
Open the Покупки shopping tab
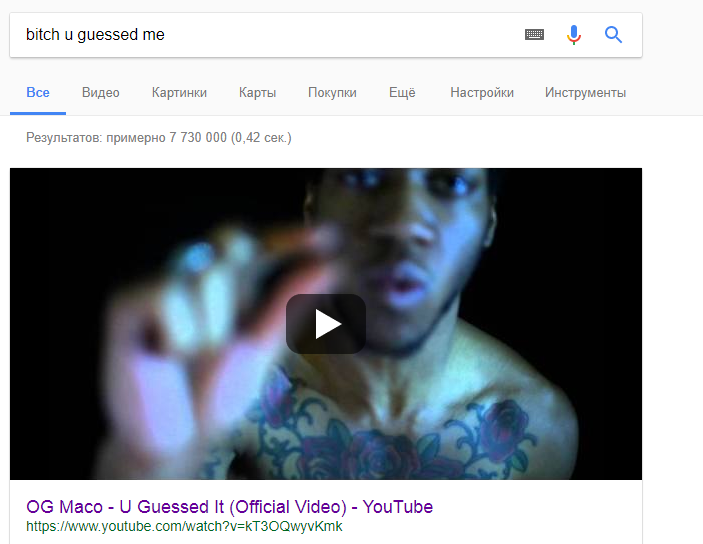click(332, 93)
